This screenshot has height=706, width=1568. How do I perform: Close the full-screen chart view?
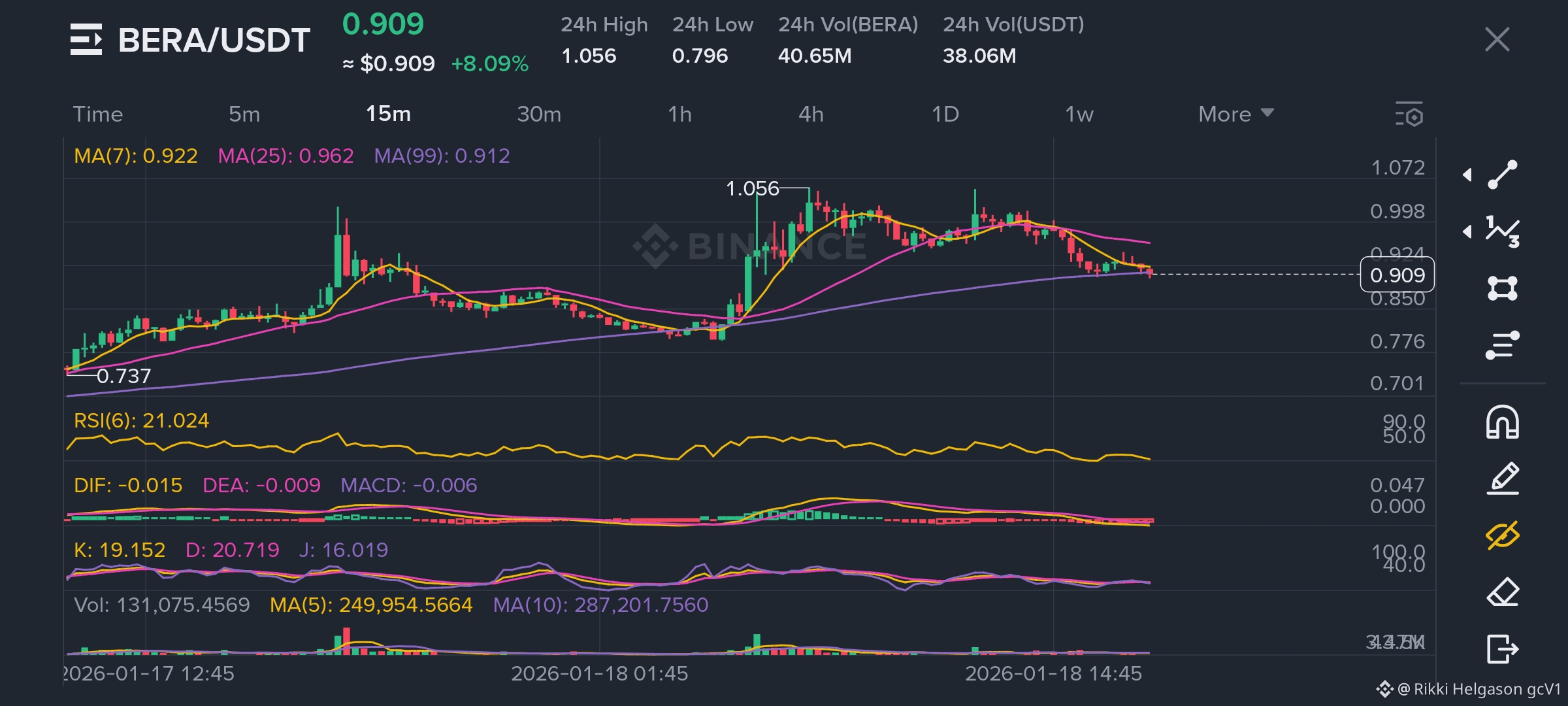click(1497, 39)
